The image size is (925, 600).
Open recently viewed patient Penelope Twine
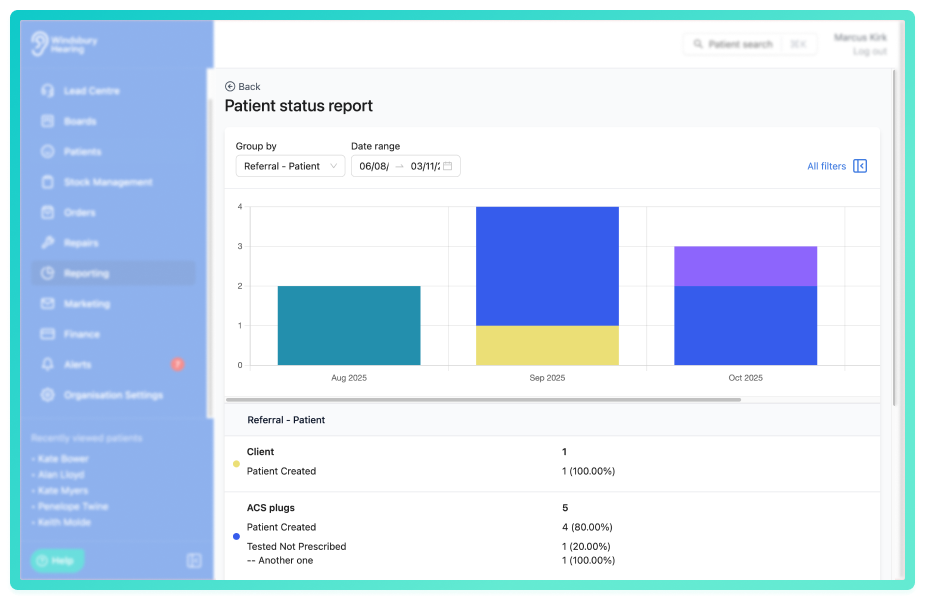[x=73, y=506]
